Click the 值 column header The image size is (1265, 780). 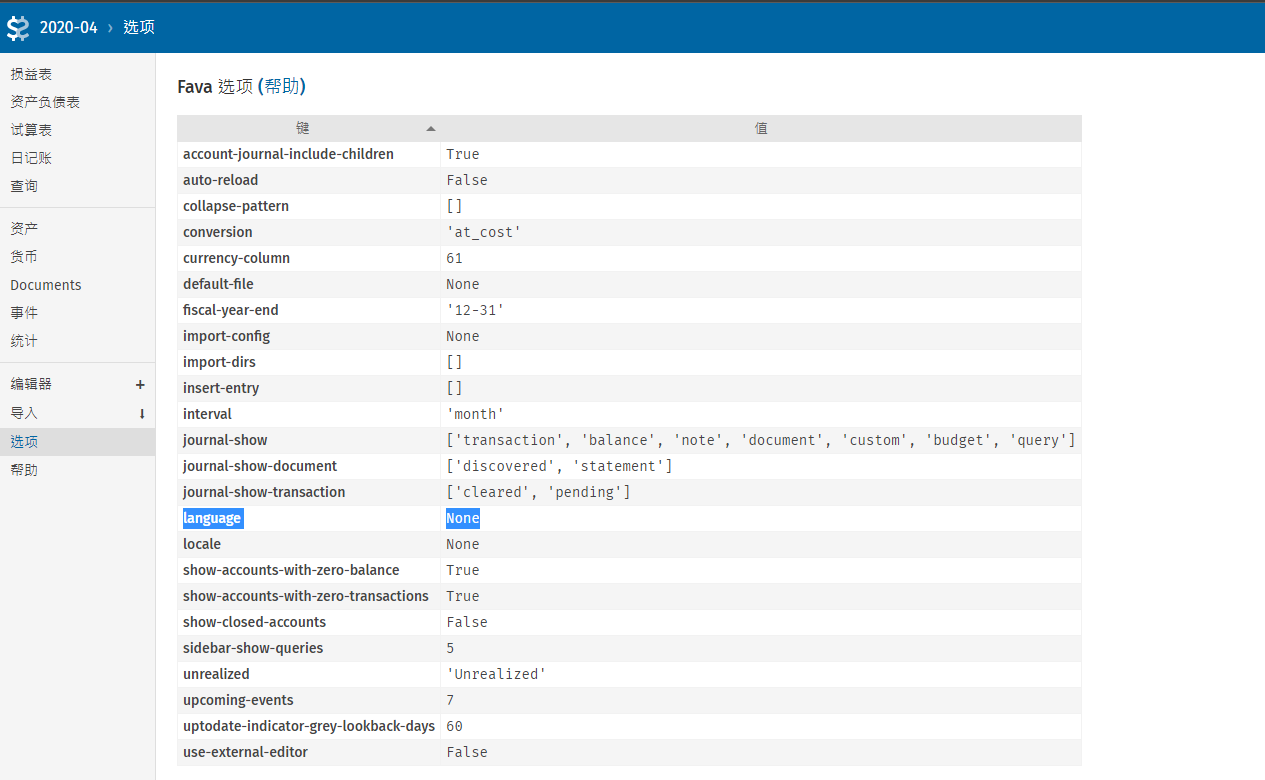(761, 128)
